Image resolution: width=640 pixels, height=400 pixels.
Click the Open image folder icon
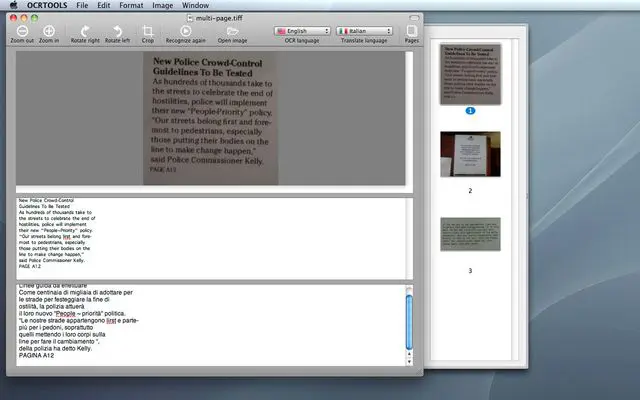coord(232,31)
